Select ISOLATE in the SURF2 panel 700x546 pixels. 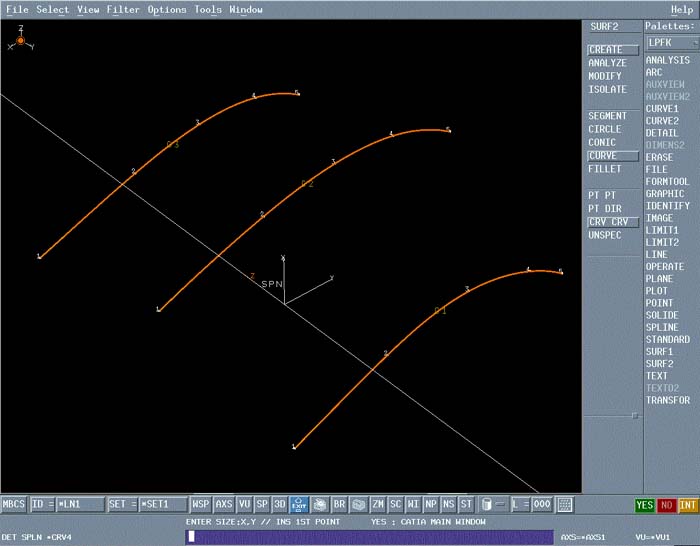pos(607,89)
